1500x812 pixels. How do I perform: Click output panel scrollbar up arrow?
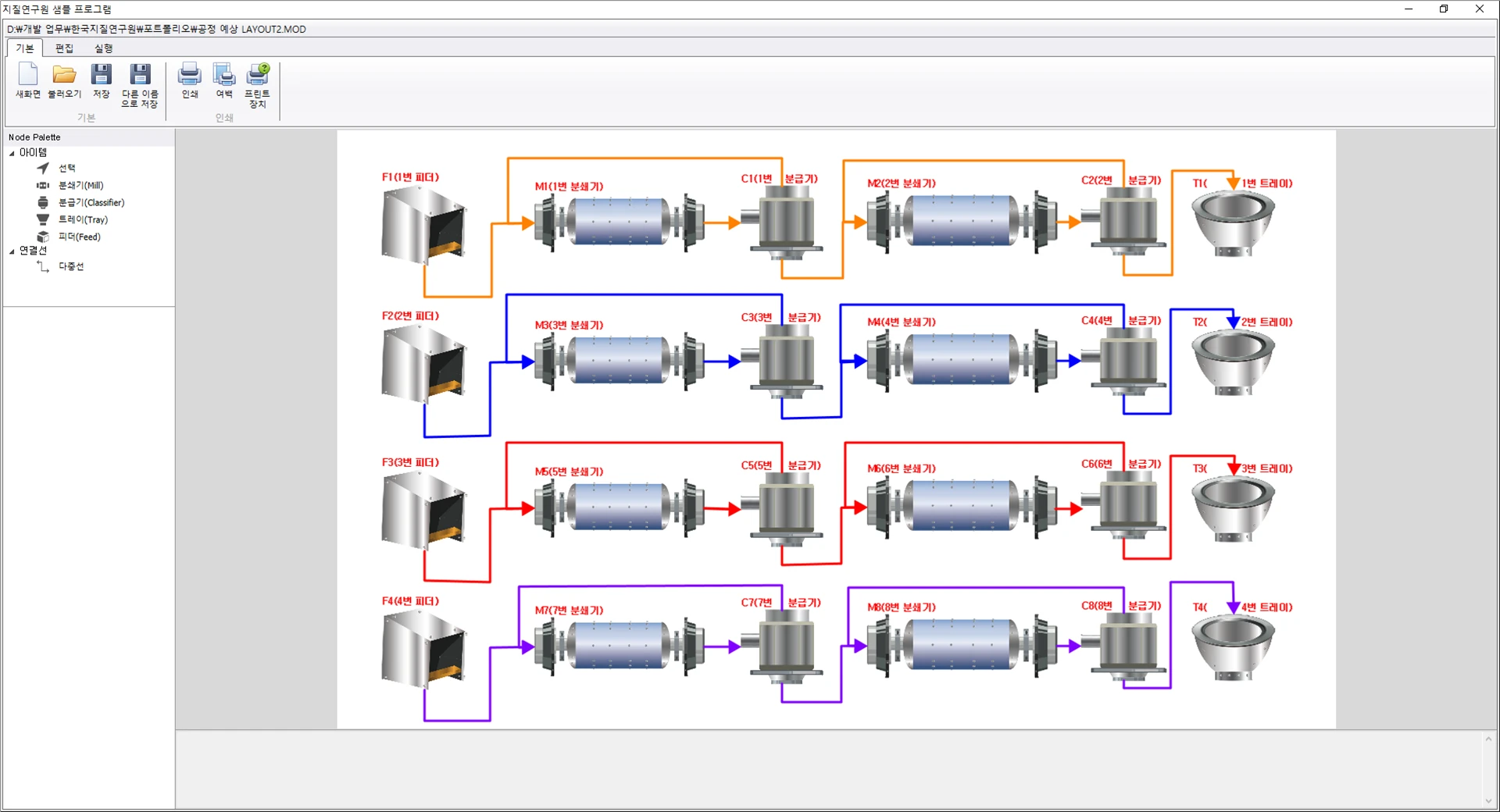tap(1488, 739)
